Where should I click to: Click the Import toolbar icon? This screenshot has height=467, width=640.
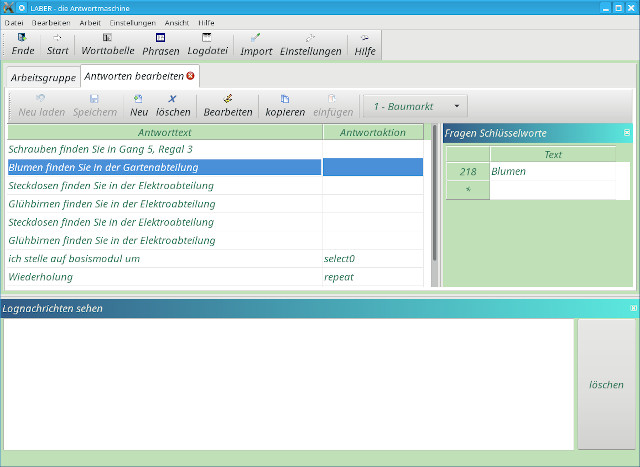coord(256,44)
